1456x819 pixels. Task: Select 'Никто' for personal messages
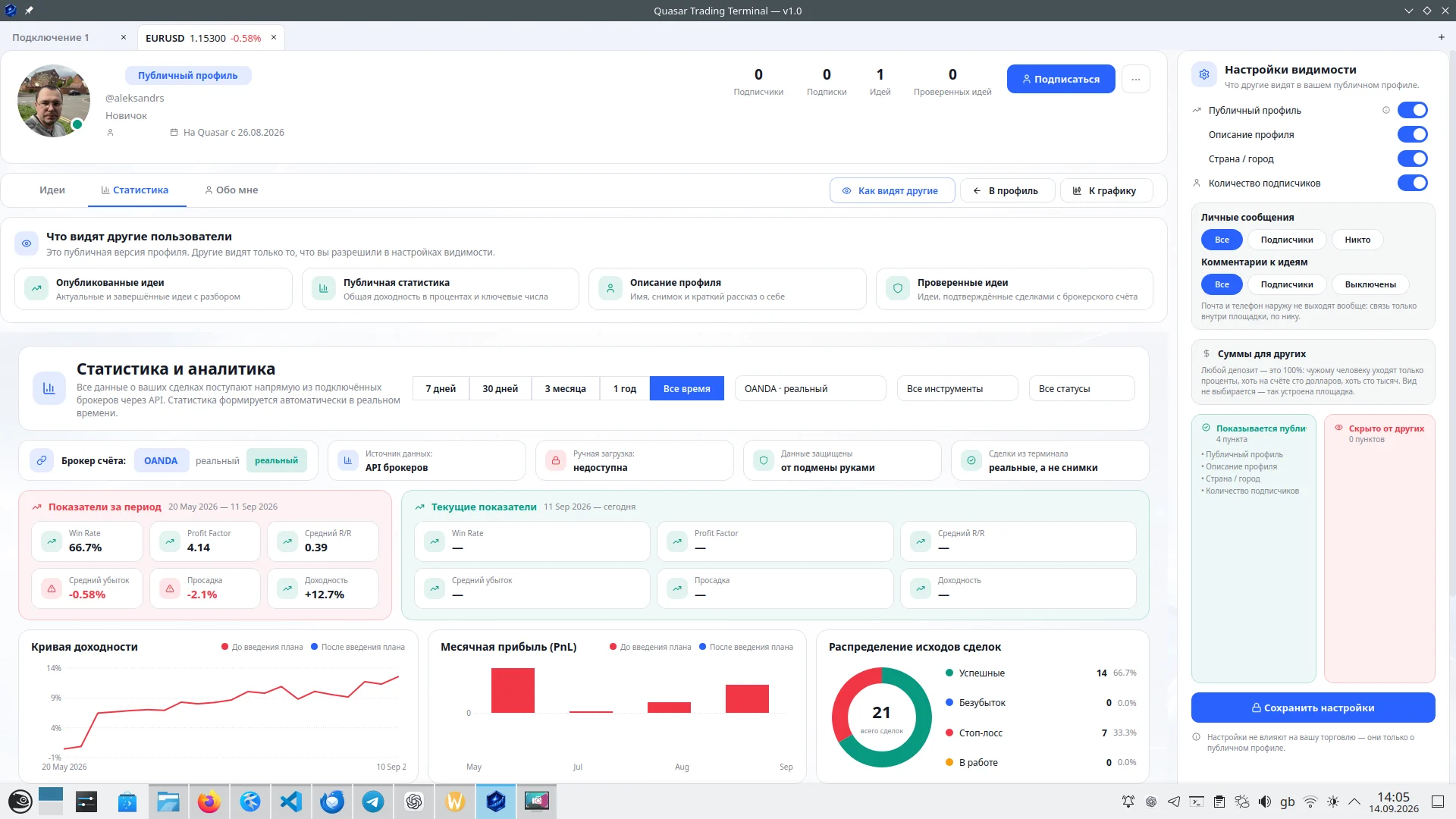[1357, 240]
